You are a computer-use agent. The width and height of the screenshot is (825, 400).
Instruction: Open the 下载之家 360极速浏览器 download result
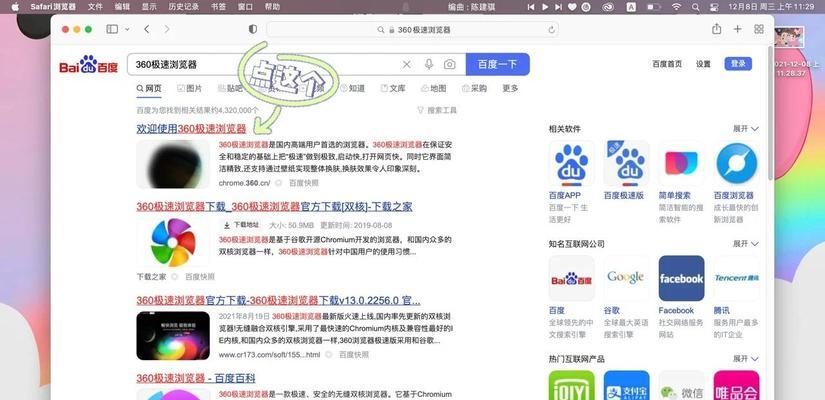pyautogui.click(x=274, y=207)
